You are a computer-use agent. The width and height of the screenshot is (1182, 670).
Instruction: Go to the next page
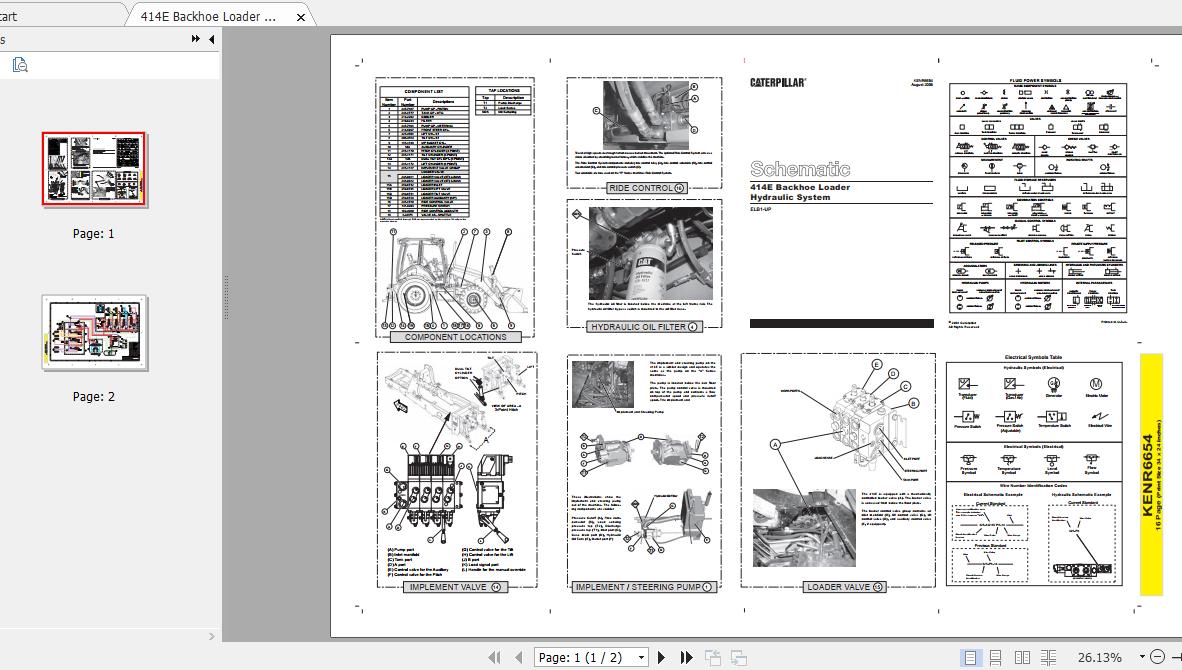(x=662, y=657)
